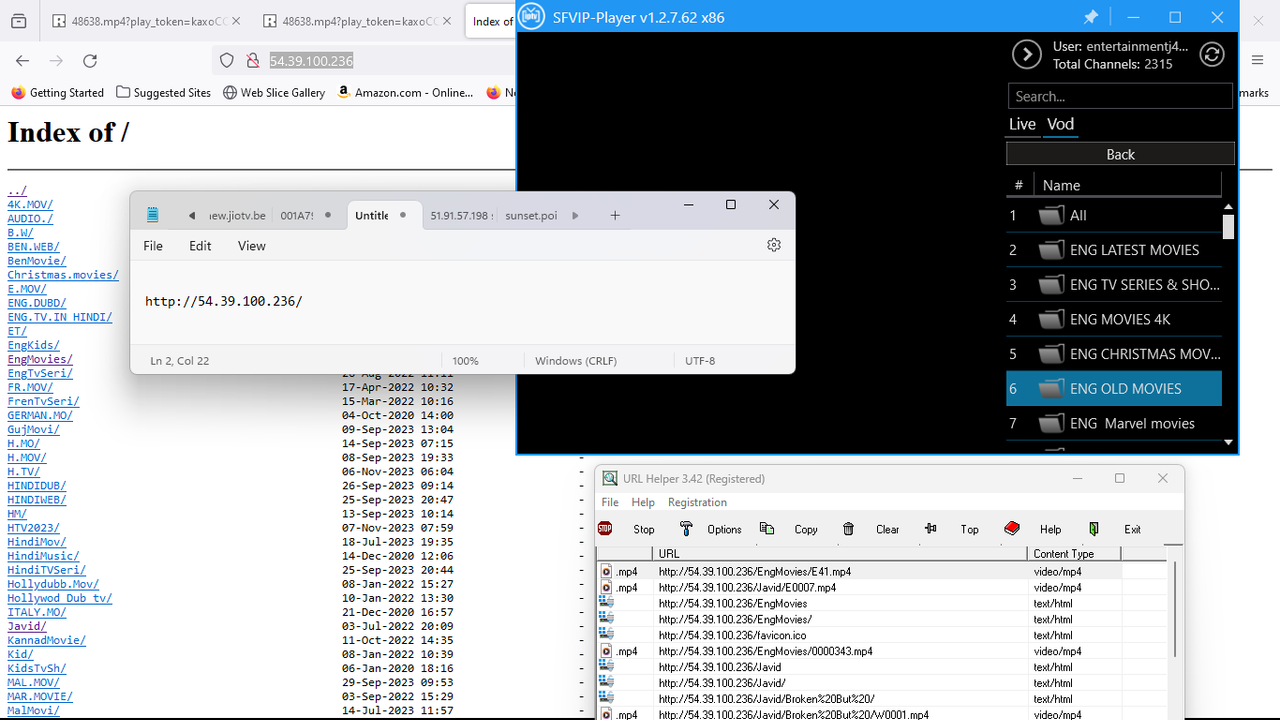Open the 4K.MOV/ directory link
Screen dimensions: 1280x720
pos(30,204)
